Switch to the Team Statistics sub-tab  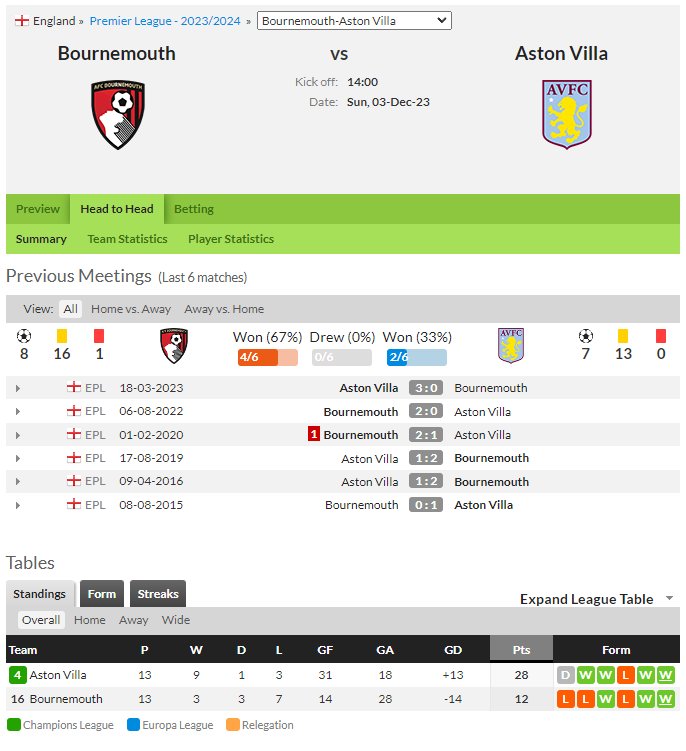click(127, 239)
